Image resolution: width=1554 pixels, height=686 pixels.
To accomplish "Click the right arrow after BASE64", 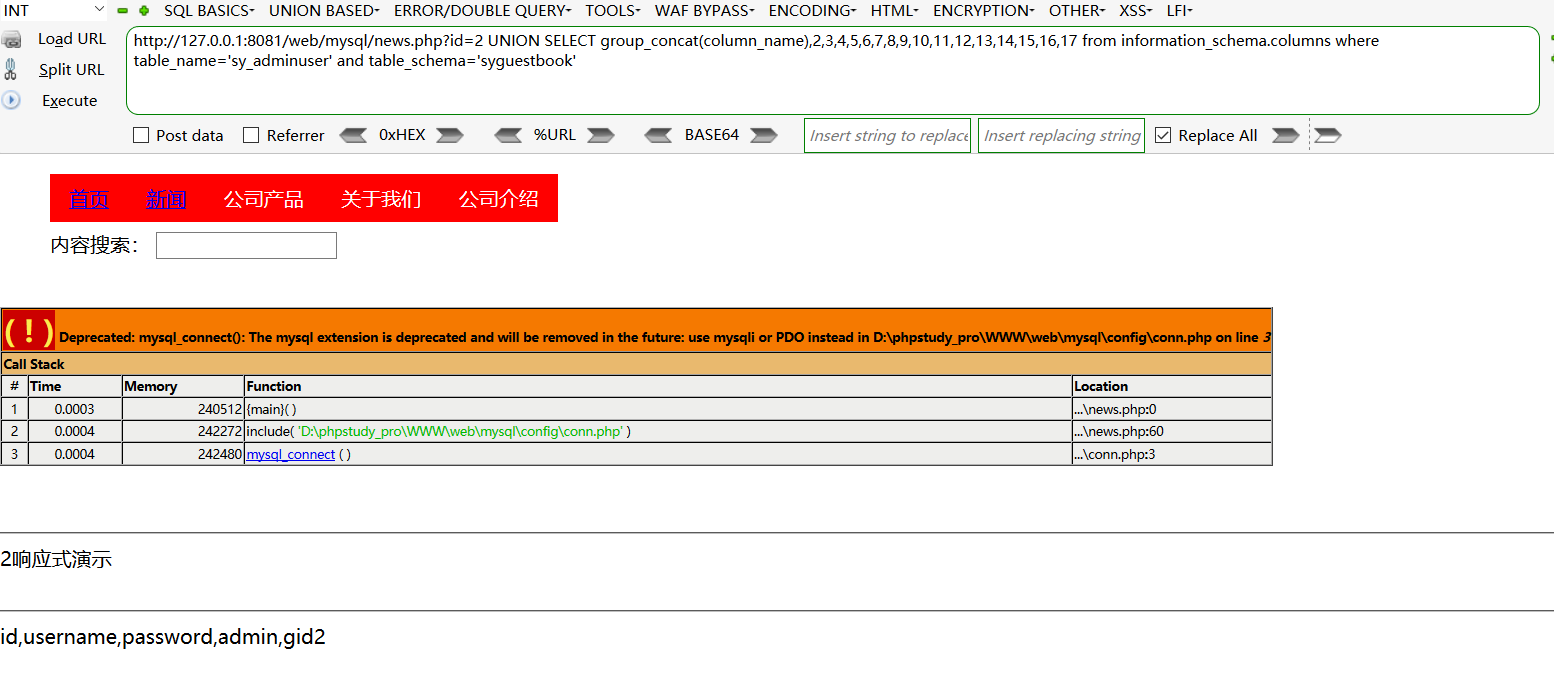I will point(764,135).
